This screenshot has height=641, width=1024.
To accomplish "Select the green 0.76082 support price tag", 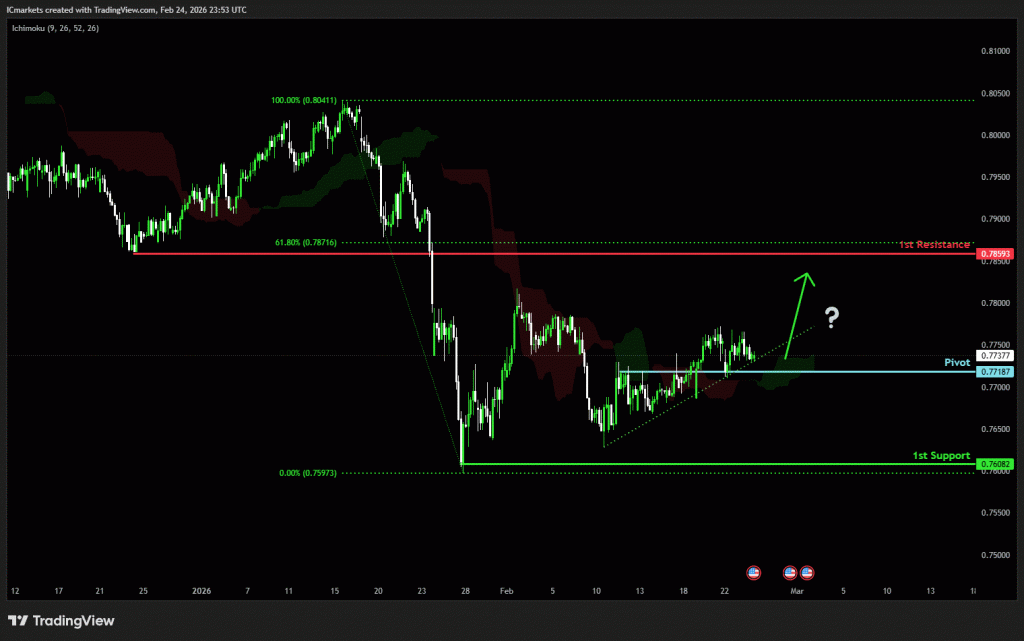I will (x=996, y=464).
